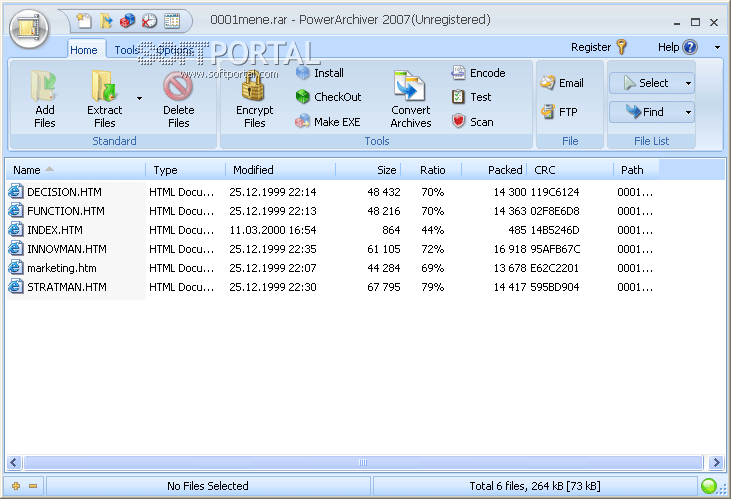Click the green status indicator light
Viewport: 731px width, 499px height.
click(709, 486)
